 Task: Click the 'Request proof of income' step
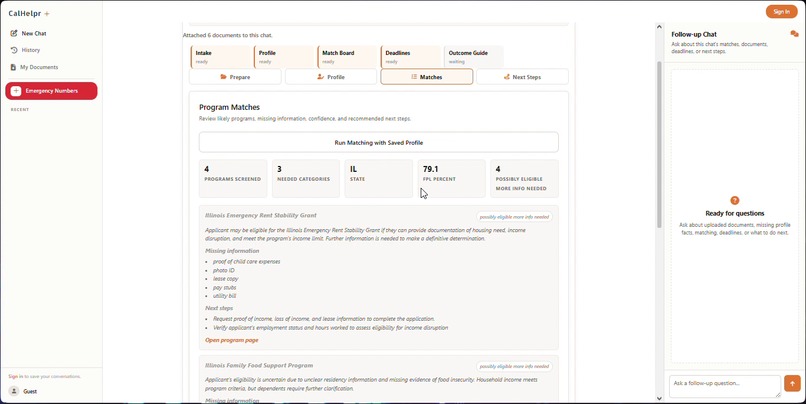pos(324,319)
